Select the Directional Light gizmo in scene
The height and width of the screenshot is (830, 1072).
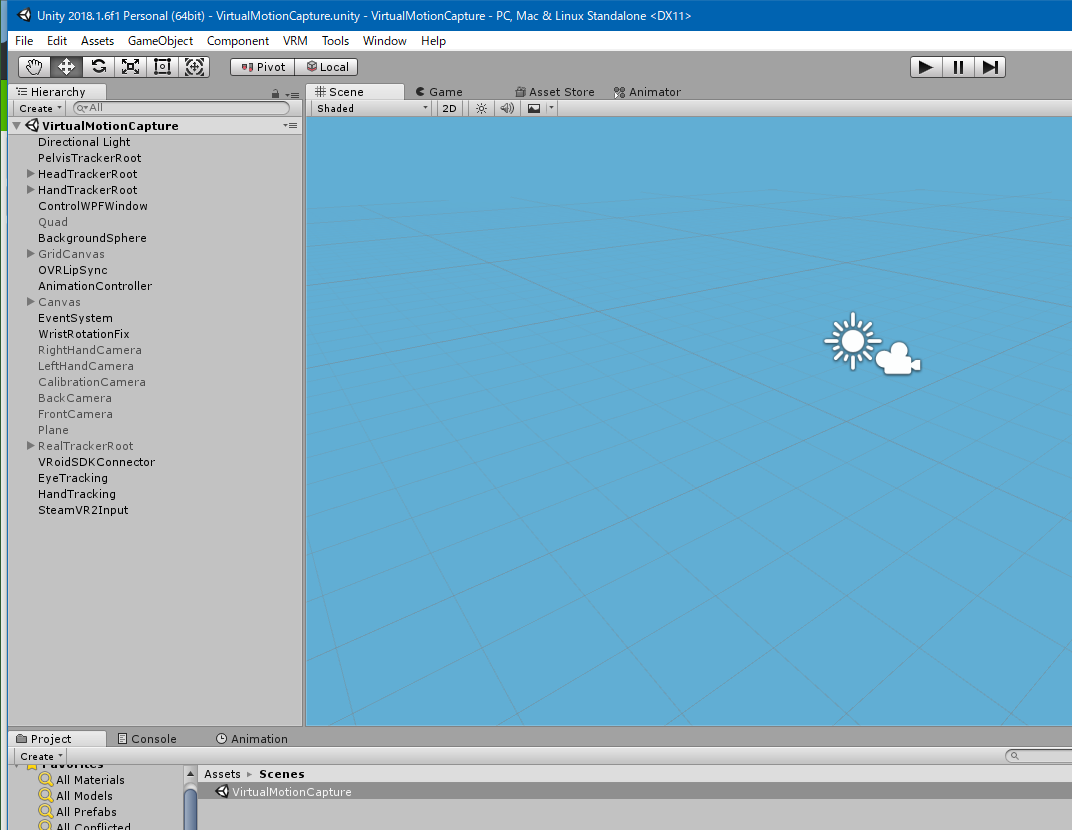coord(852,341)
